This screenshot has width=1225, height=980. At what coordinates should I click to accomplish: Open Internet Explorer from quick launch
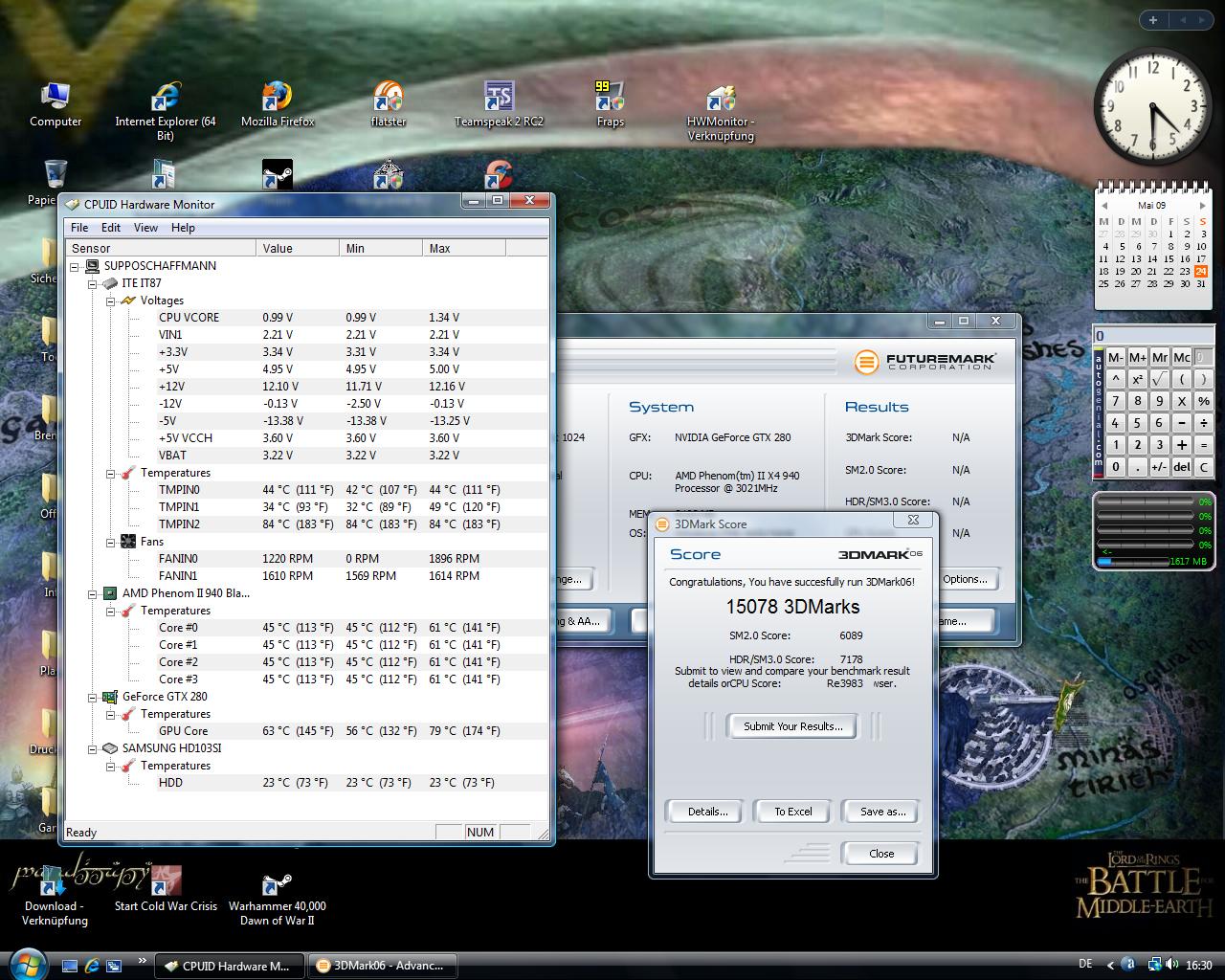(92, 966)
